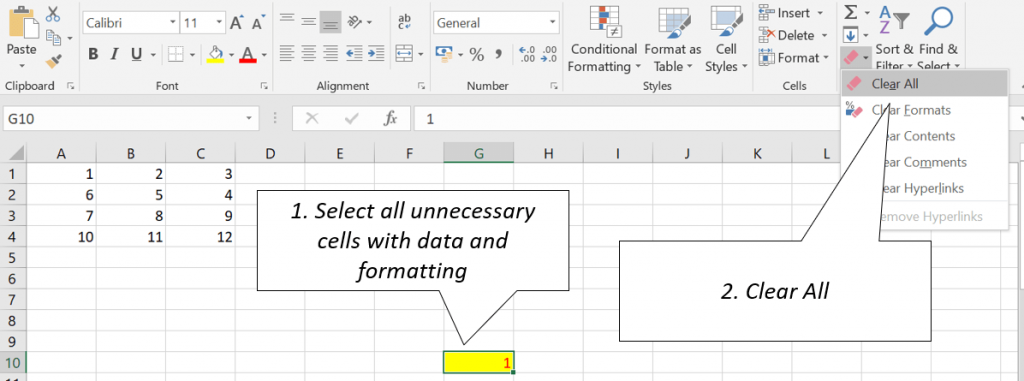
Task: Click the Format cells button
Action: coord(793,58)
